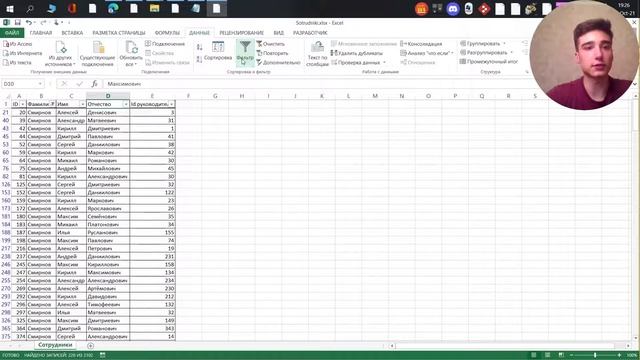Viewport: 640px width, 360px height.
Task: Open the Id руководителя filter dropdown
Action: click(x=171, y=104)
